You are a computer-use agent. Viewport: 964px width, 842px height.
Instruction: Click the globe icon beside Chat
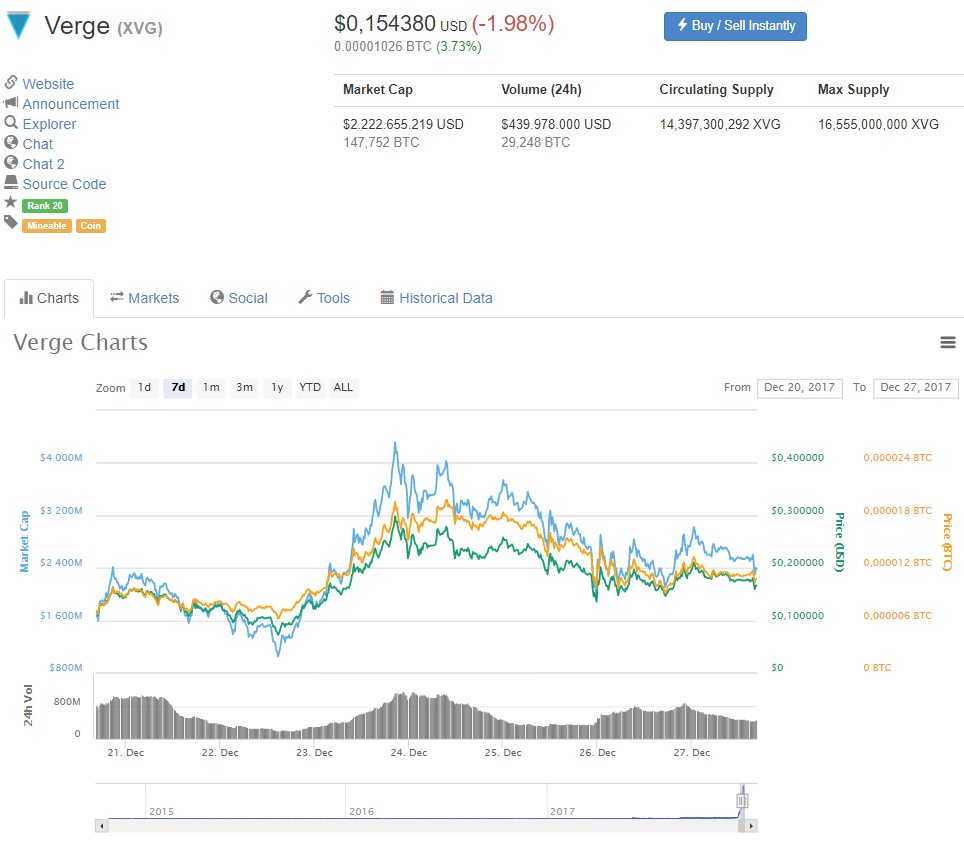[x=10, y=143]
